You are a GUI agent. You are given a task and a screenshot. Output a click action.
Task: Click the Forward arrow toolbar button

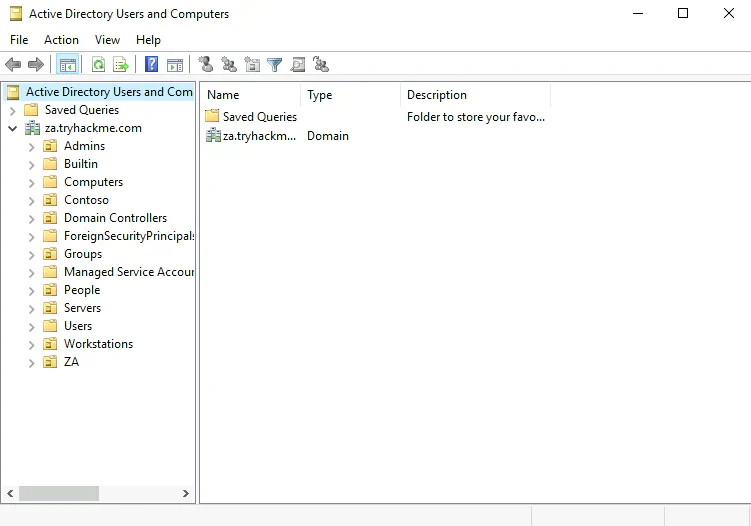tap(36, 64)
